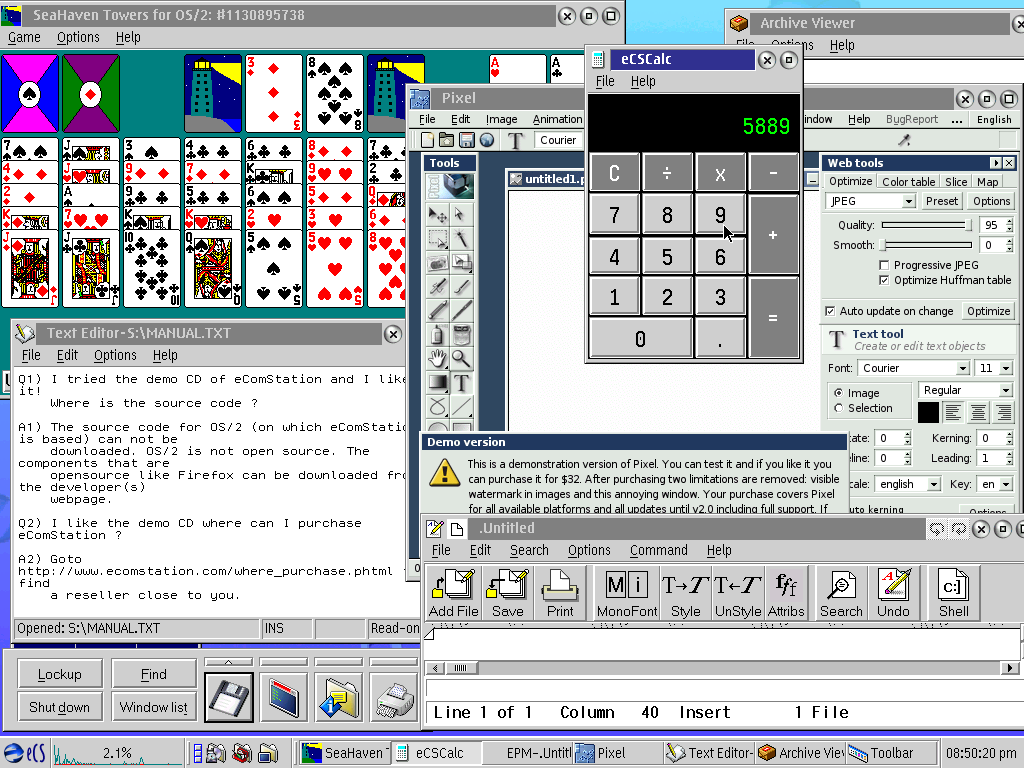Select the lasso tool in Pixel Tools
Viewport: 1024px width, 768px height.
coord(438,406)
